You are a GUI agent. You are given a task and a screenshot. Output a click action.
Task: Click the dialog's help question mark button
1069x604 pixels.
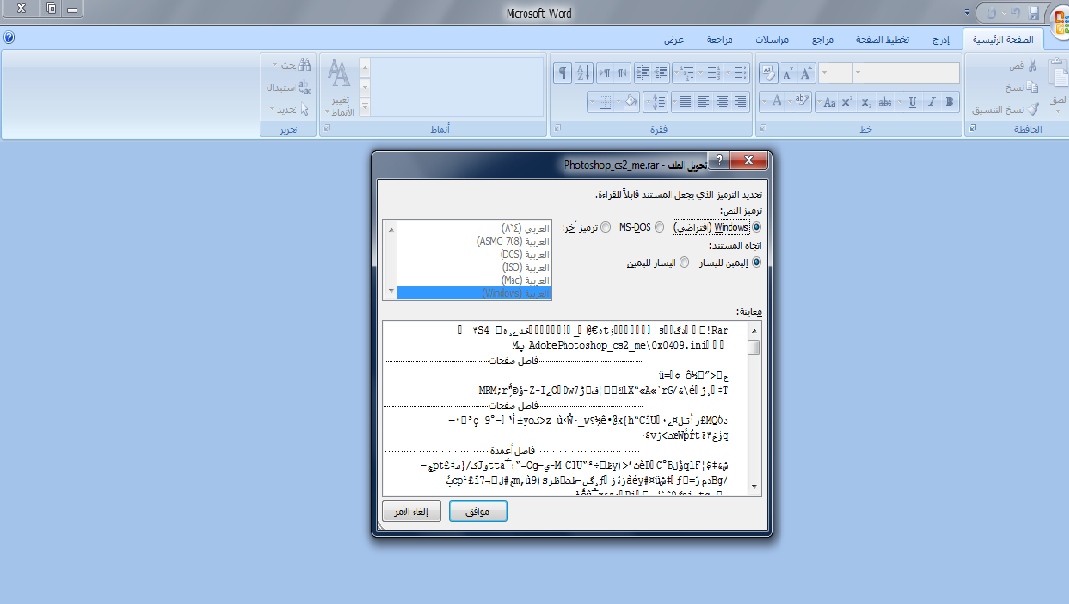pos(719,160)
